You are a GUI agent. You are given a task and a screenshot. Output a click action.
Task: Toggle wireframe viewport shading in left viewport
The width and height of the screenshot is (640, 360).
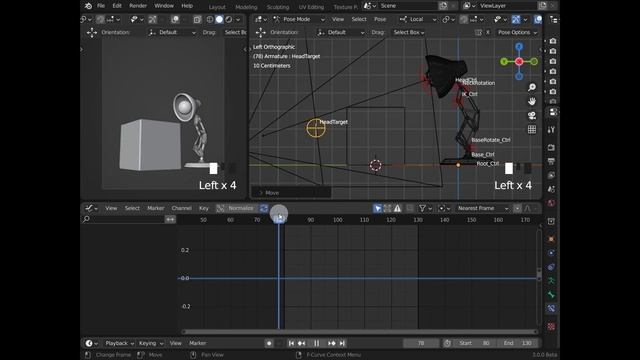(x=210, y=19)
